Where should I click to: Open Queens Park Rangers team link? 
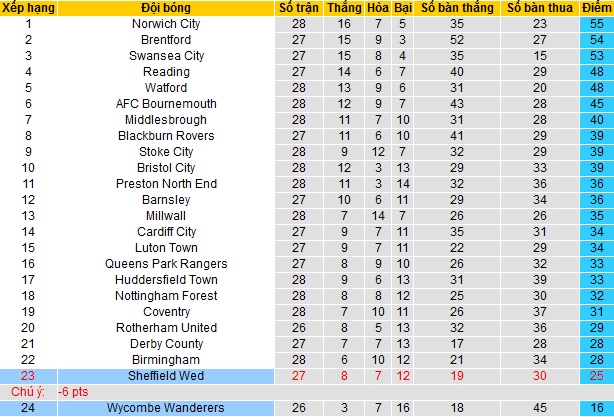[x=165, y=264]
